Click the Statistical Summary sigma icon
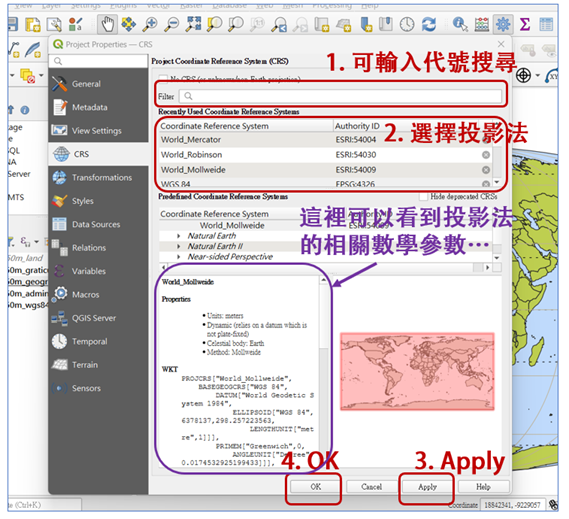The width and height of the screenshot is (569, 519). pyautogui.click(x=524, y=24)
